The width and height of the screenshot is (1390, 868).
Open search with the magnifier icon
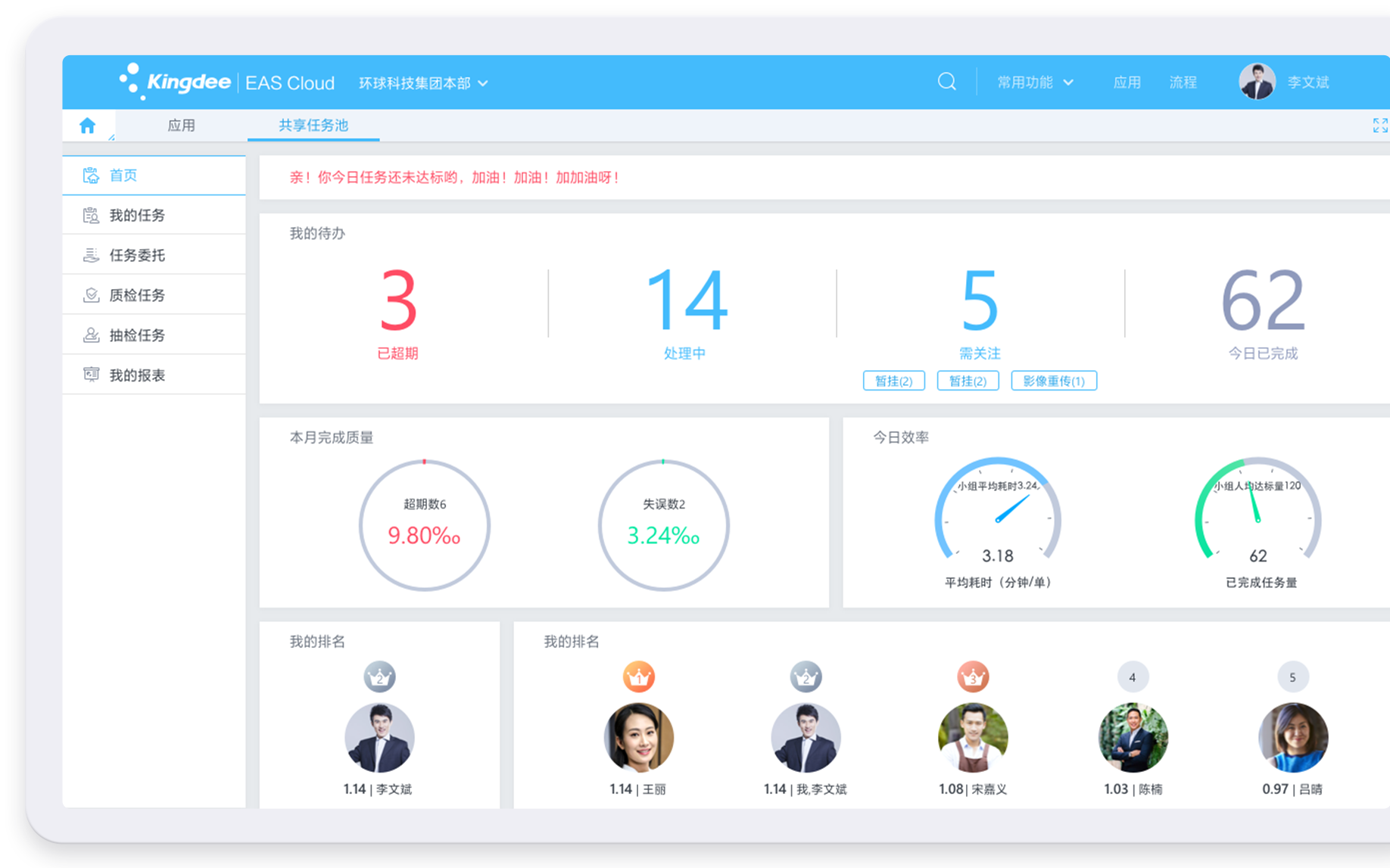946,82
